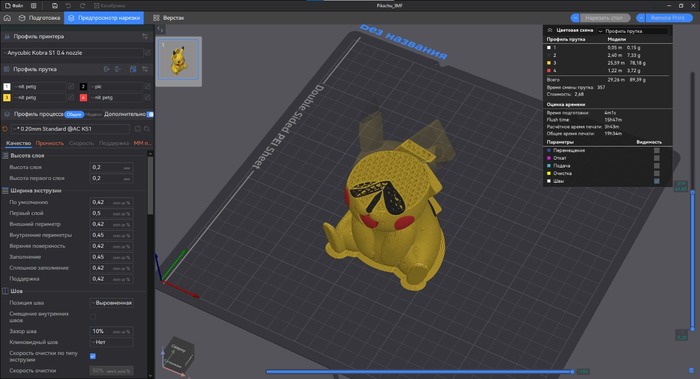Click blue filament sync icon in Профиль прутка

[133, 69]
